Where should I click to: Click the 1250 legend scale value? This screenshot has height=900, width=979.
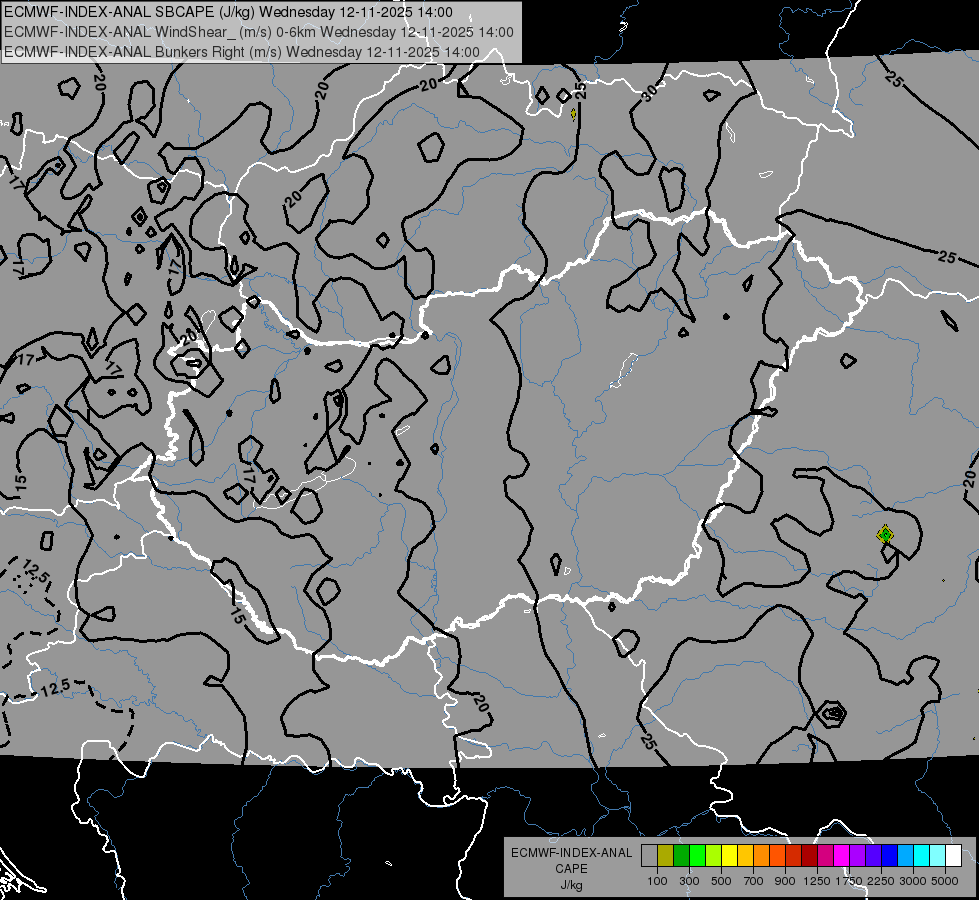817,881
